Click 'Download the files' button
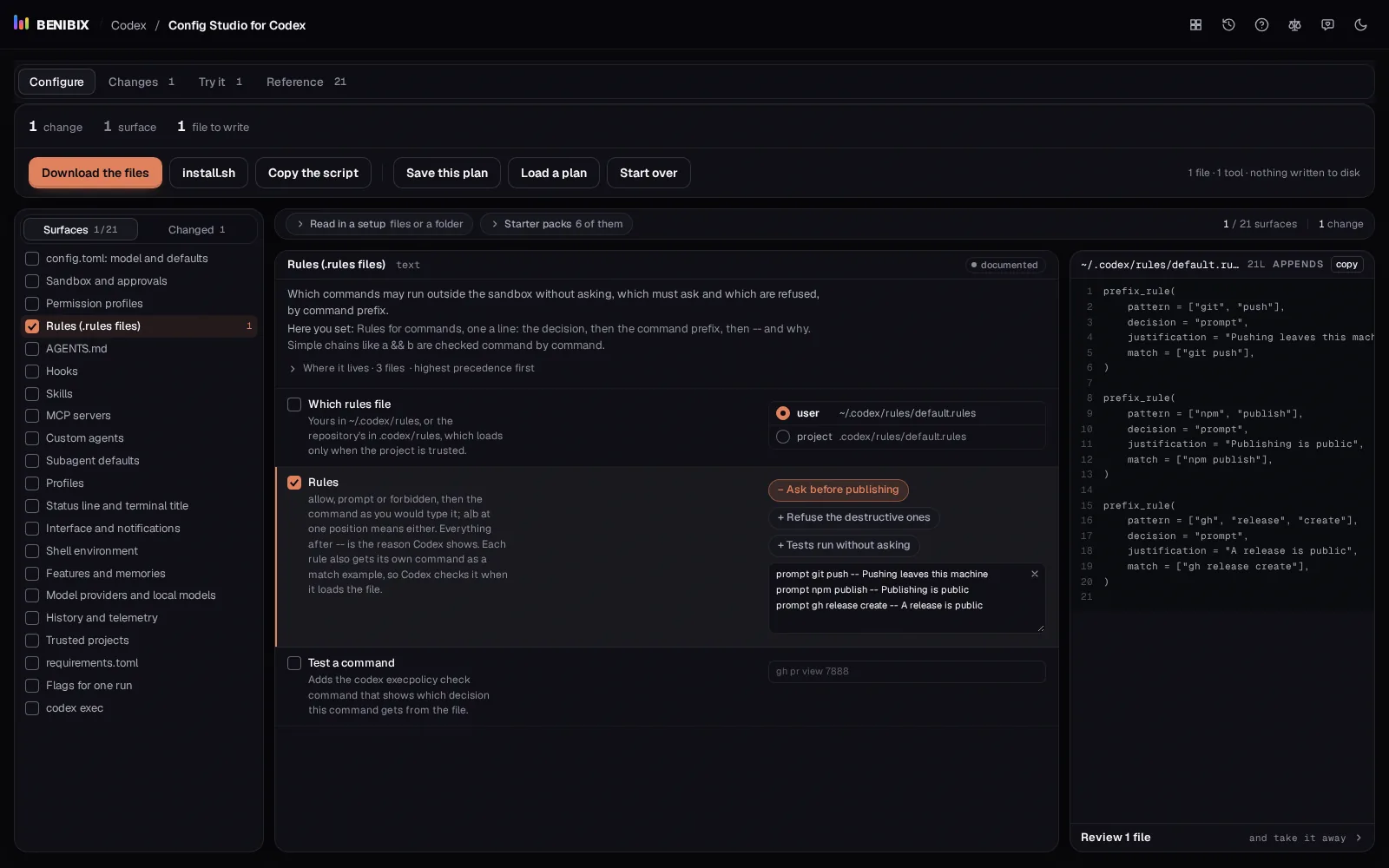The width and height of the screenshot is (1389, 868). tap(95, 173)
